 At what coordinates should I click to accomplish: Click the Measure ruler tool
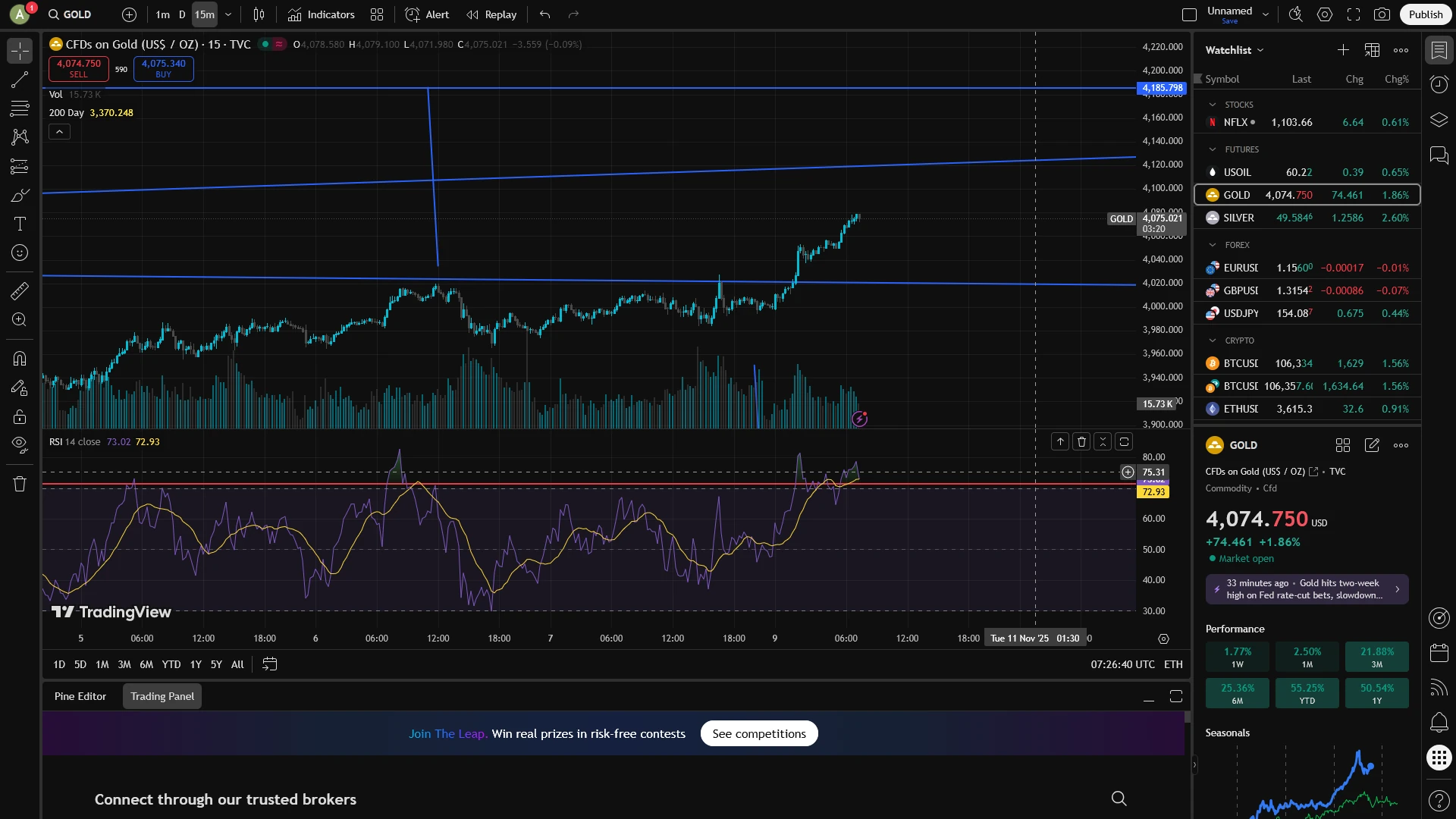tap(20, 290)
